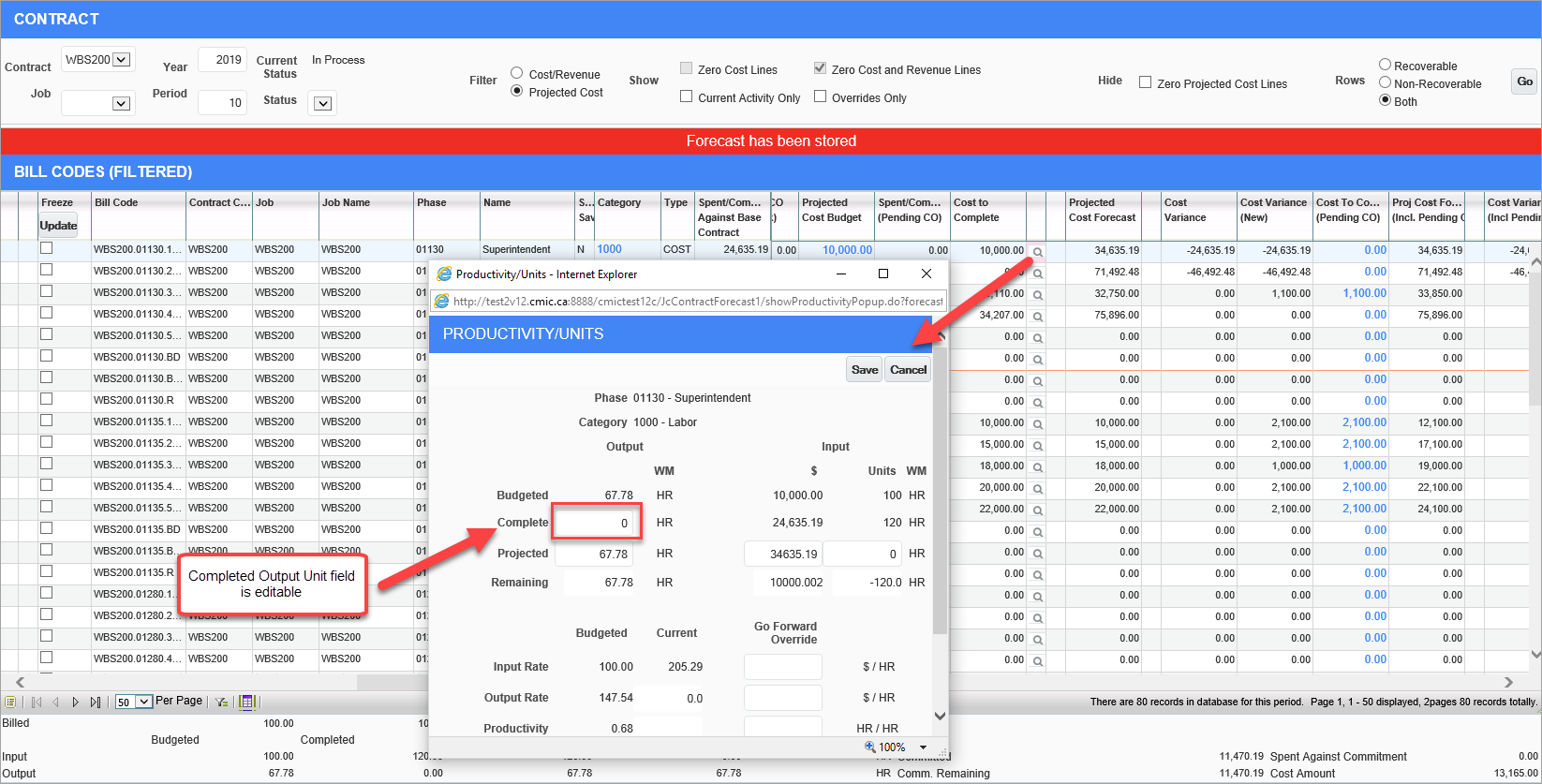
Task: Sort by Projected Cost Forecast column header
Action: (1102, 210)
